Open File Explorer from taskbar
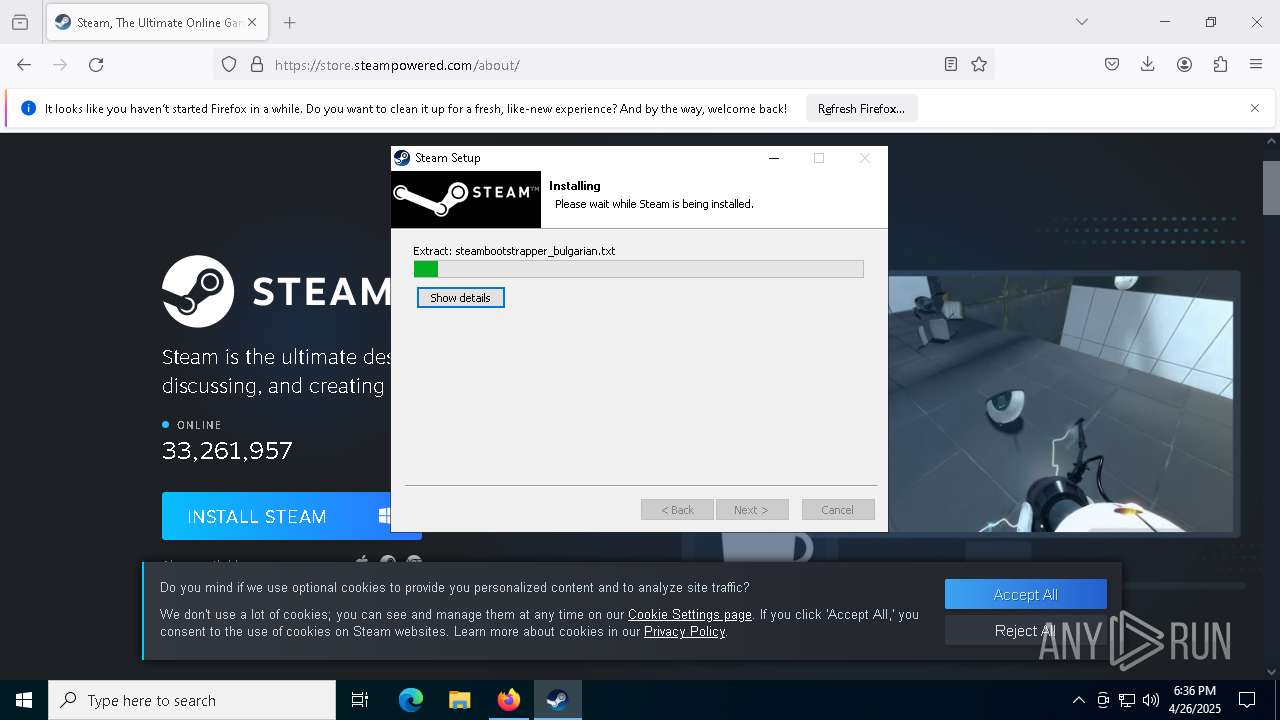Viewport: 1280px width, 720px height. point(459,700)
